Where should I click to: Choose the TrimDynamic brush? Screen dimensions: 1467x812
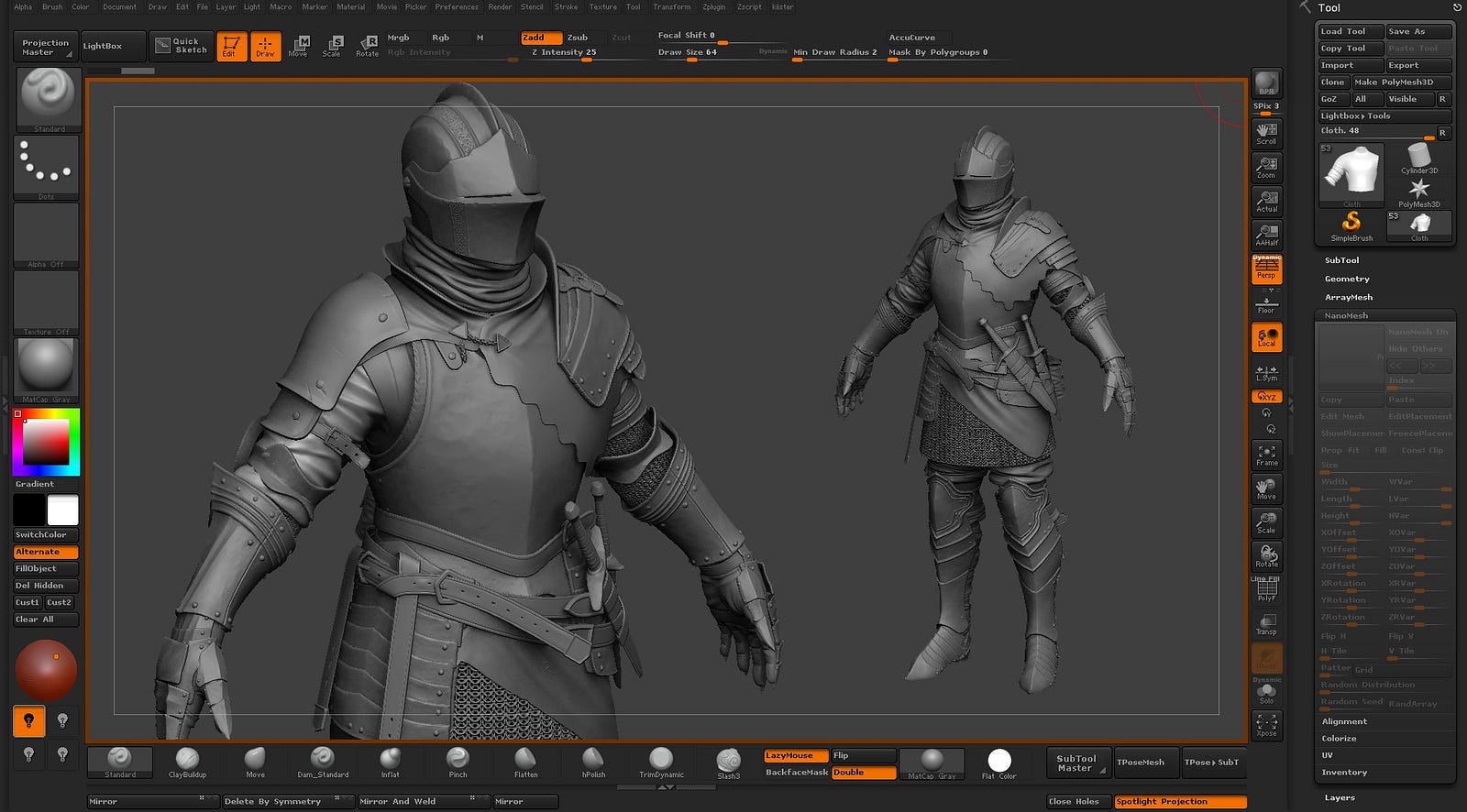click(x=661, y=761)
